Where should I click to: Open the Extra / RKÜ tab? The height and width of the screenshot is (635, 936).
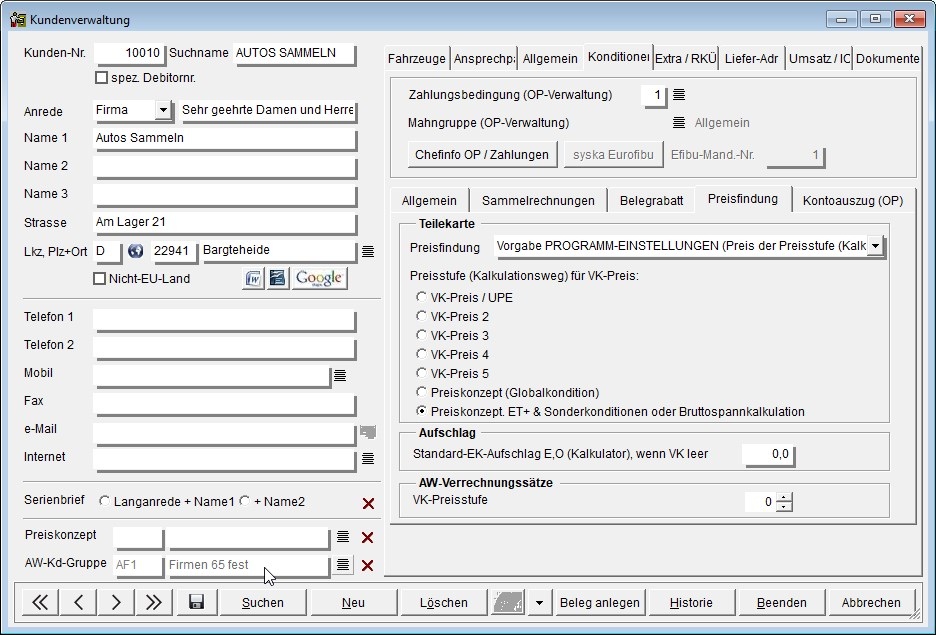(x=685, y=58)
